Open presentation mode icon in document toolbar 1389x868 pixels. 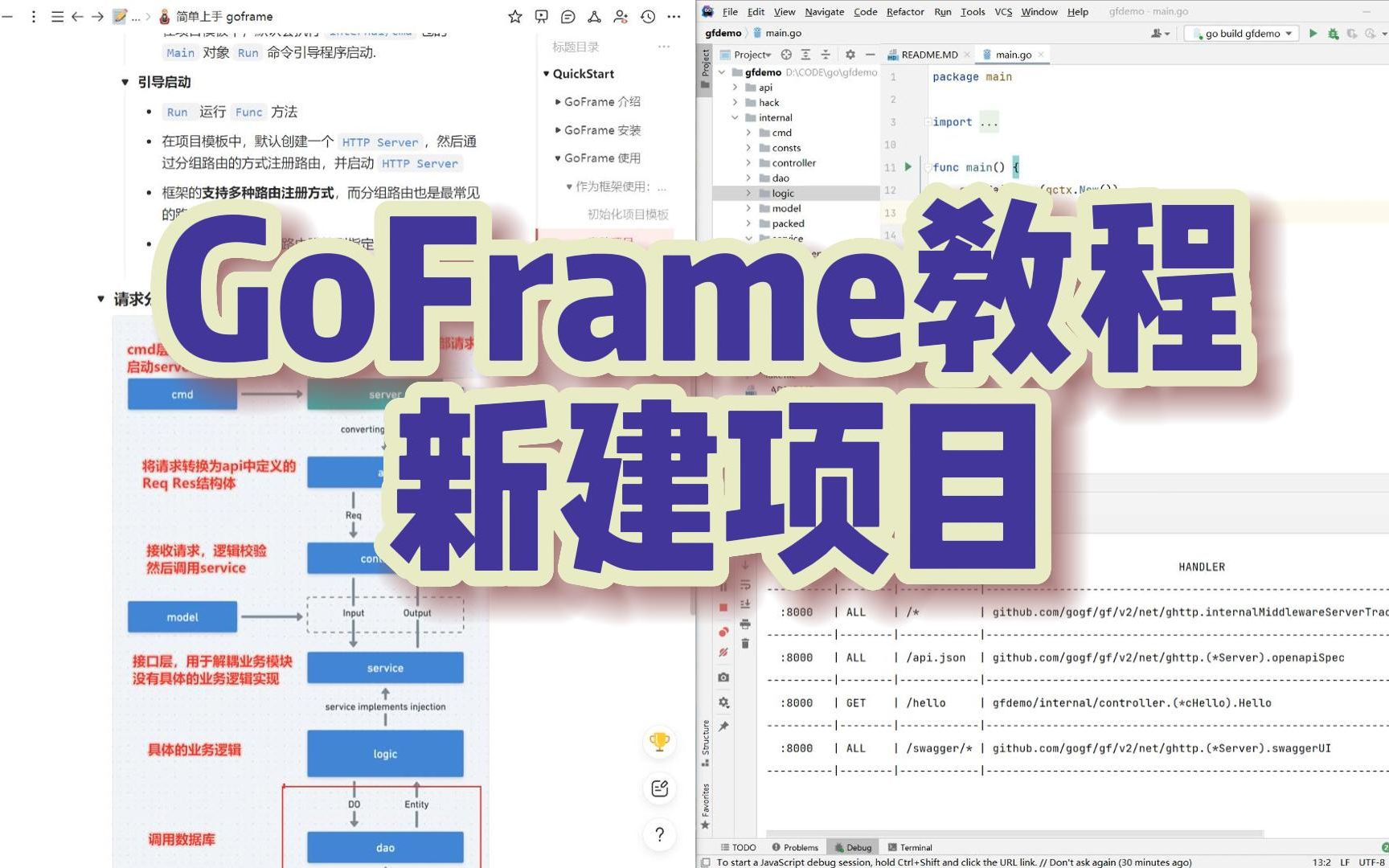(542, 16)
